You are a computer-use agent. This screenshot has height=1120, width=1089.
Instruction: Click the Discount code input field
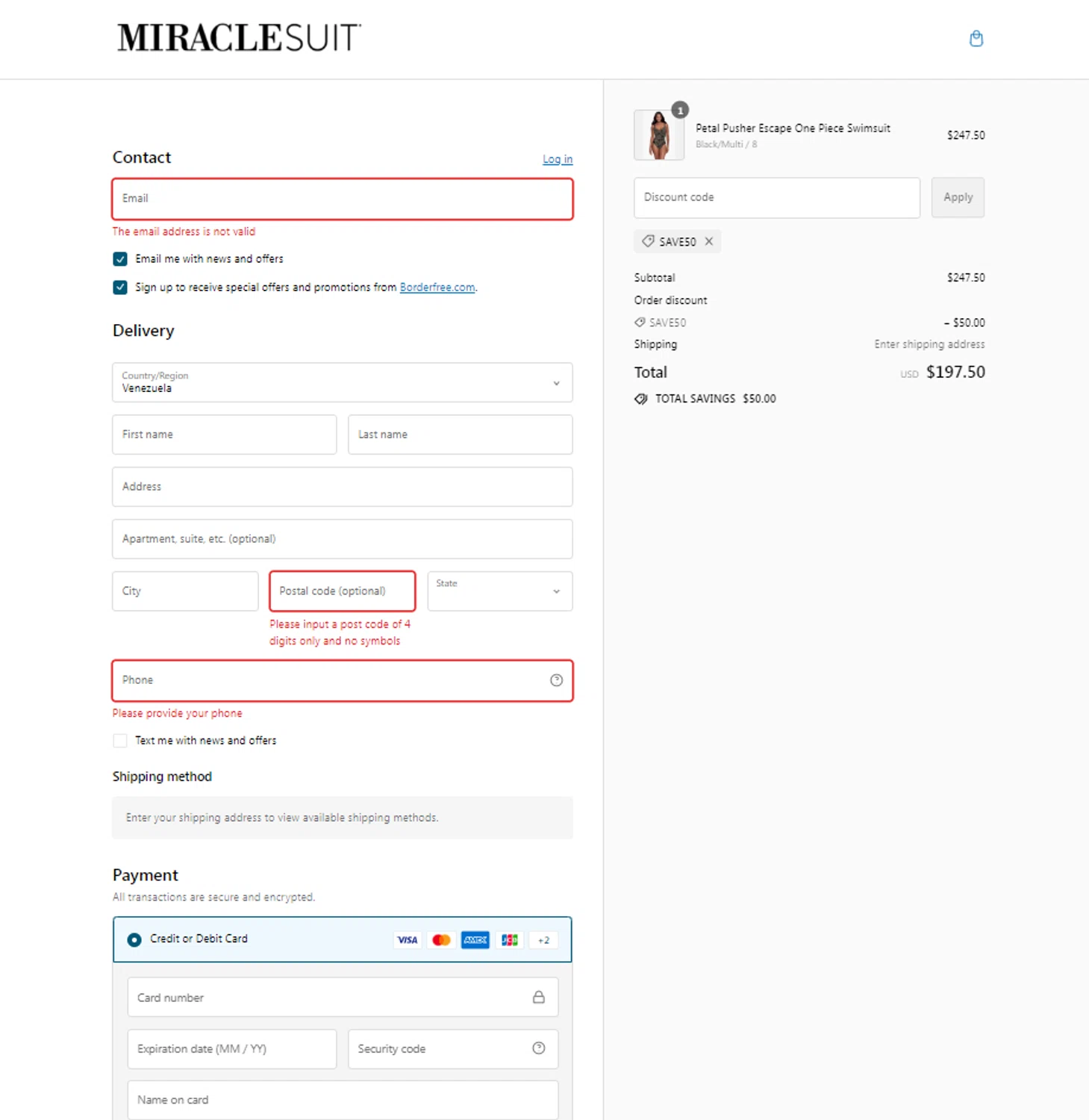coord(777,198)
